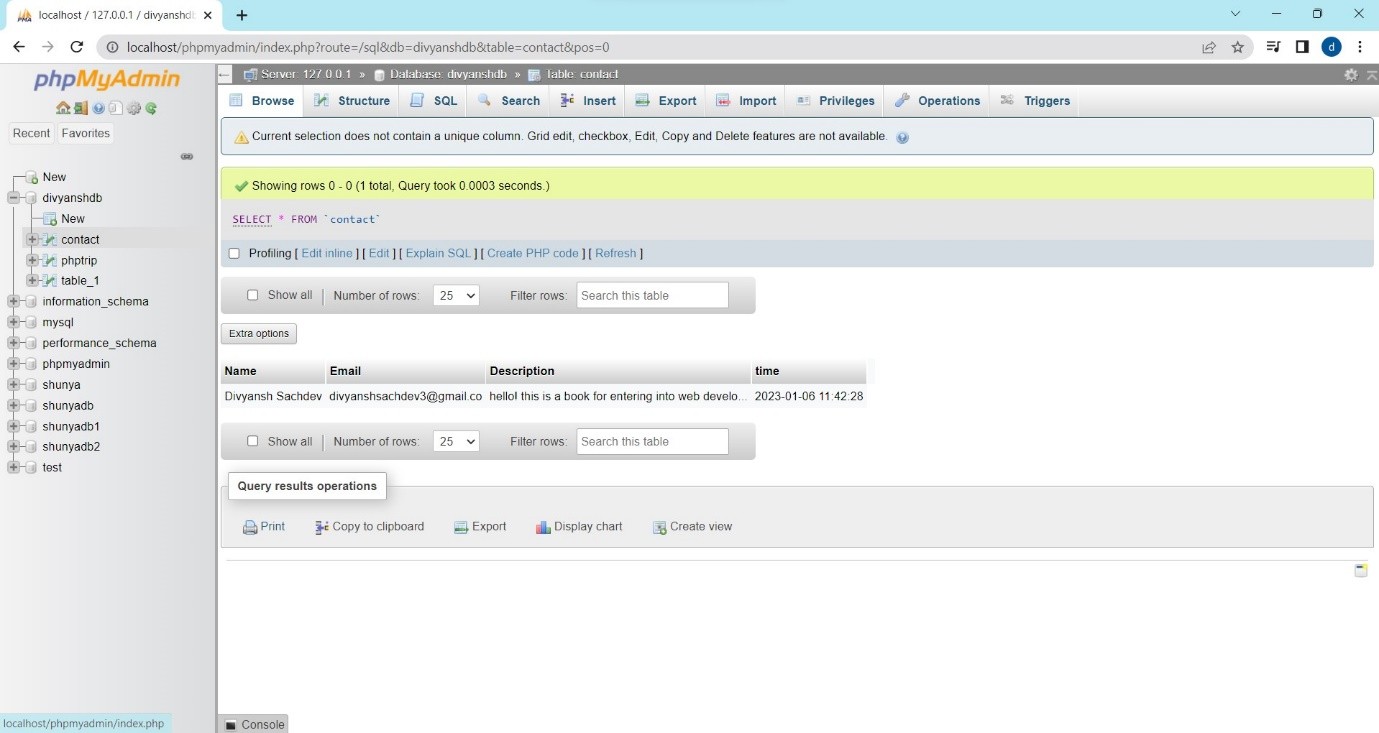Click the log out icon in sidebar
The image size is (1379, 733).
[x=81, y=108]
